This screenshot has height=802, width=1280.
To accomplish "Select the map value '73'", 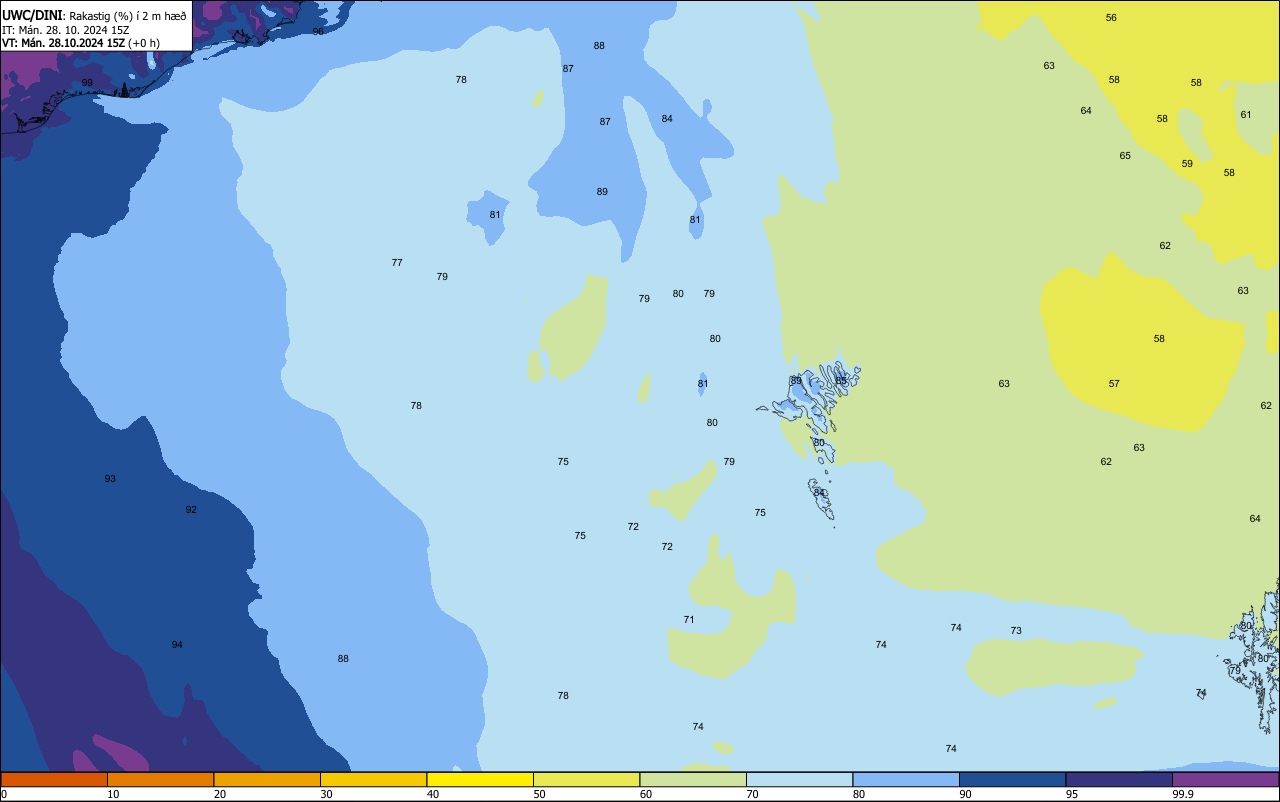I will (1016, 630).
